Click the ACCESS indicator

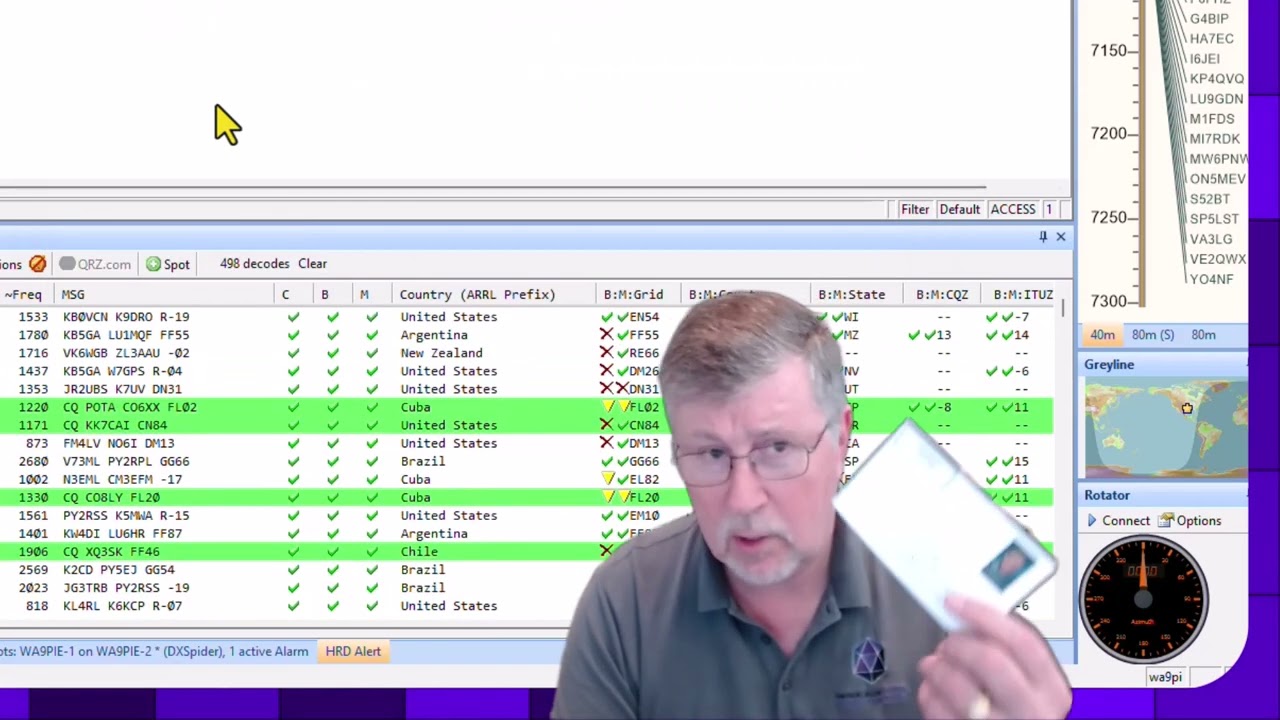(1013, 209)
